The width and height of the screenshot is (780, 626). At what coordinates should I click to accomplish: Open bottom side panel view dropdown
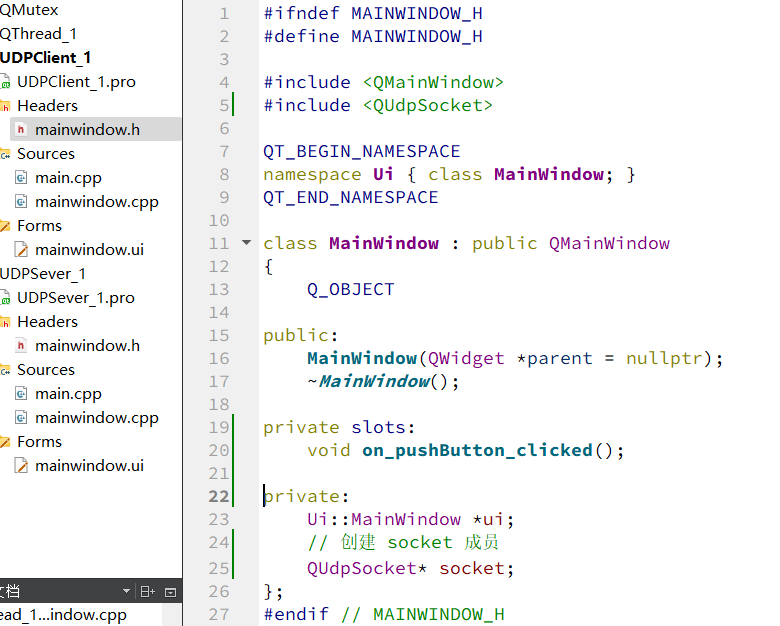click(126, 591)
